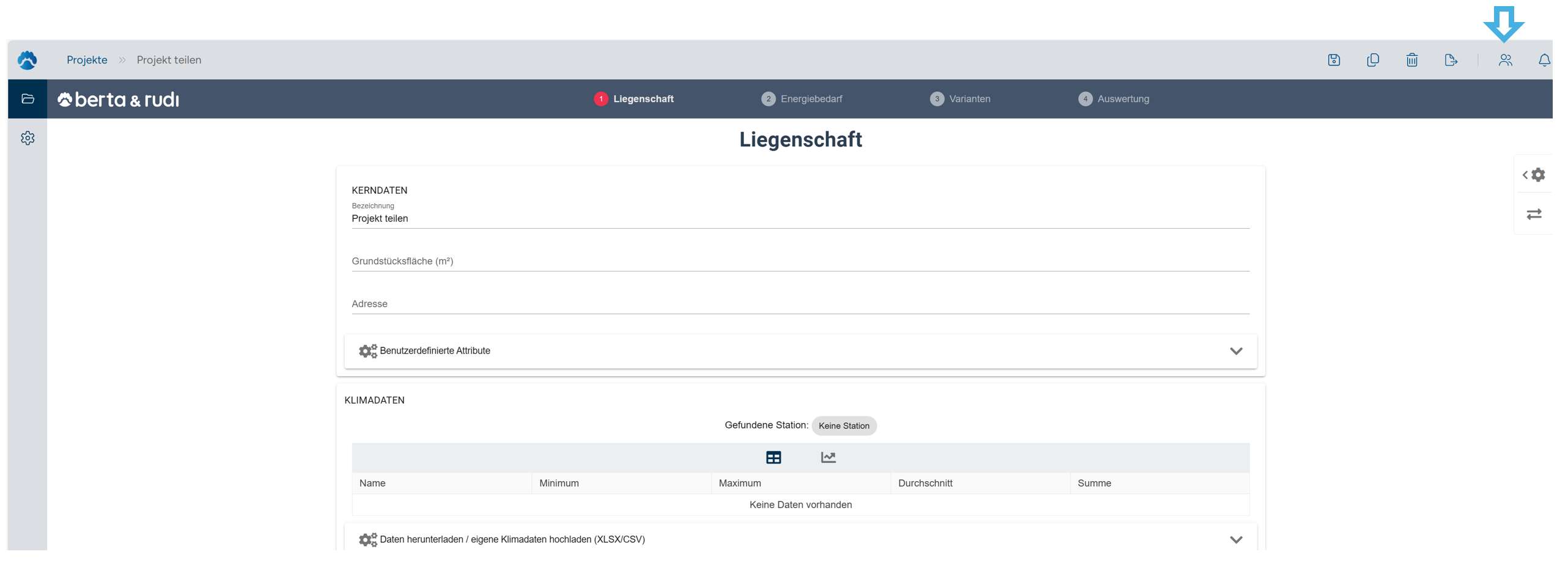Switch climate data to table view
1568x587 pixels.
[x=773, y=457]
